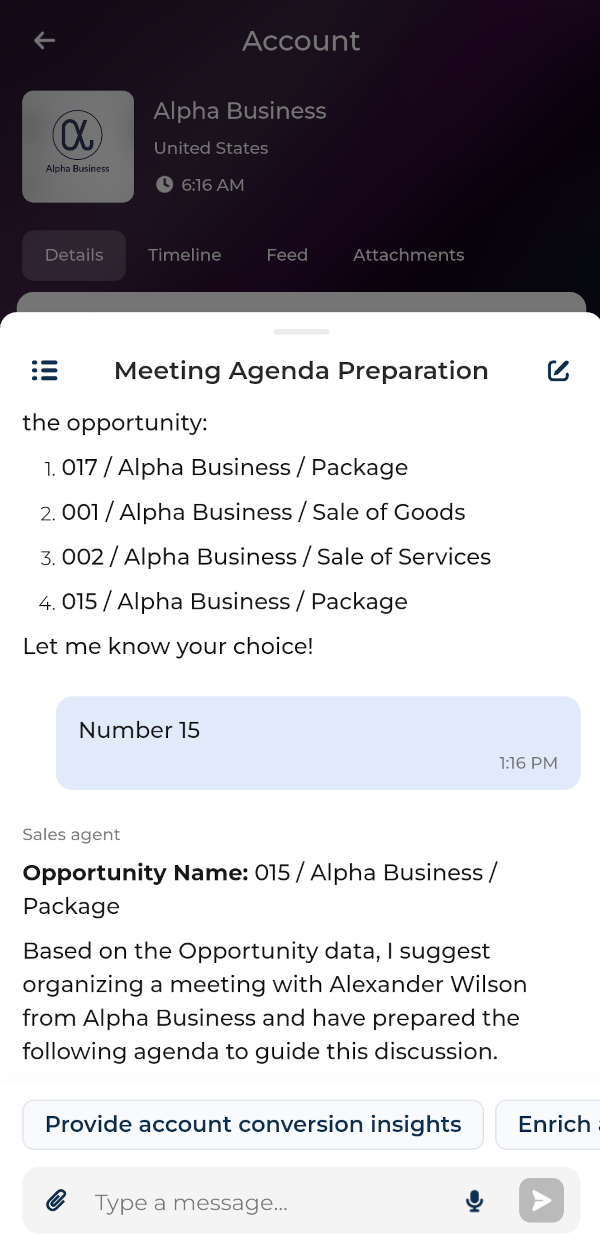Select 017 / Alpha Business / Package option
The width and height of the screenshot is (600, 1245).
pyautogui.click(x=234, y=468)
